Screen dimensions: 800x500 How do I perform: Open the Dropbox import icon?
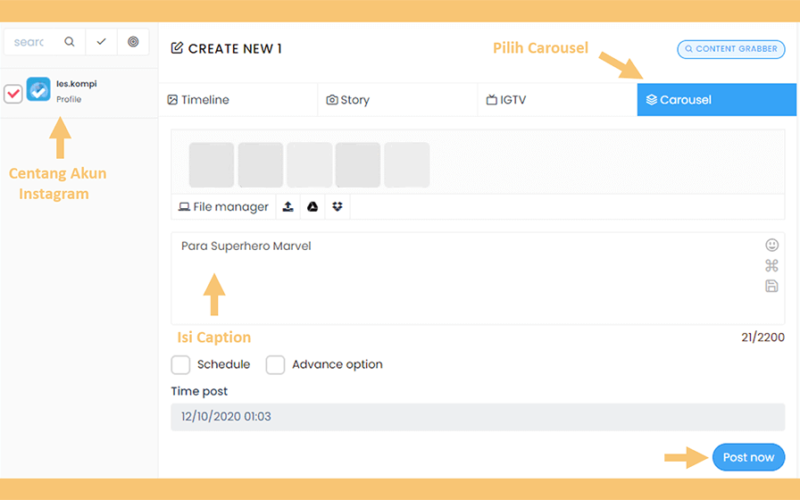click(x=337, y=207)
